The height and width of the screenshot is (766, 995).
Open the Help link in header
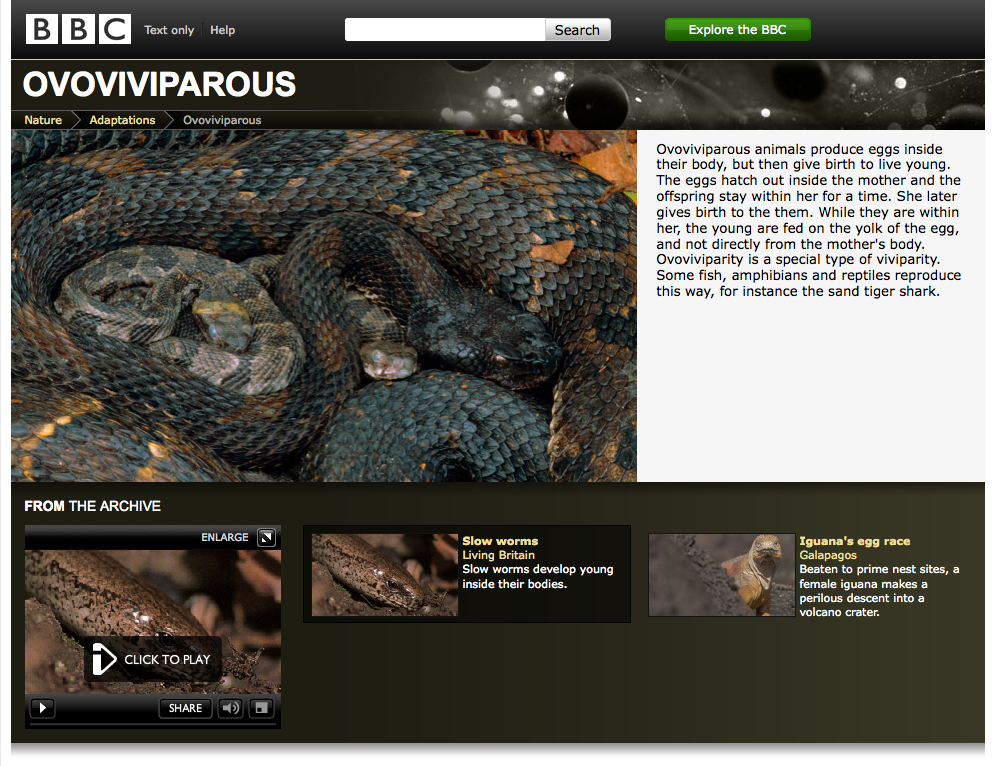(223, 30)
